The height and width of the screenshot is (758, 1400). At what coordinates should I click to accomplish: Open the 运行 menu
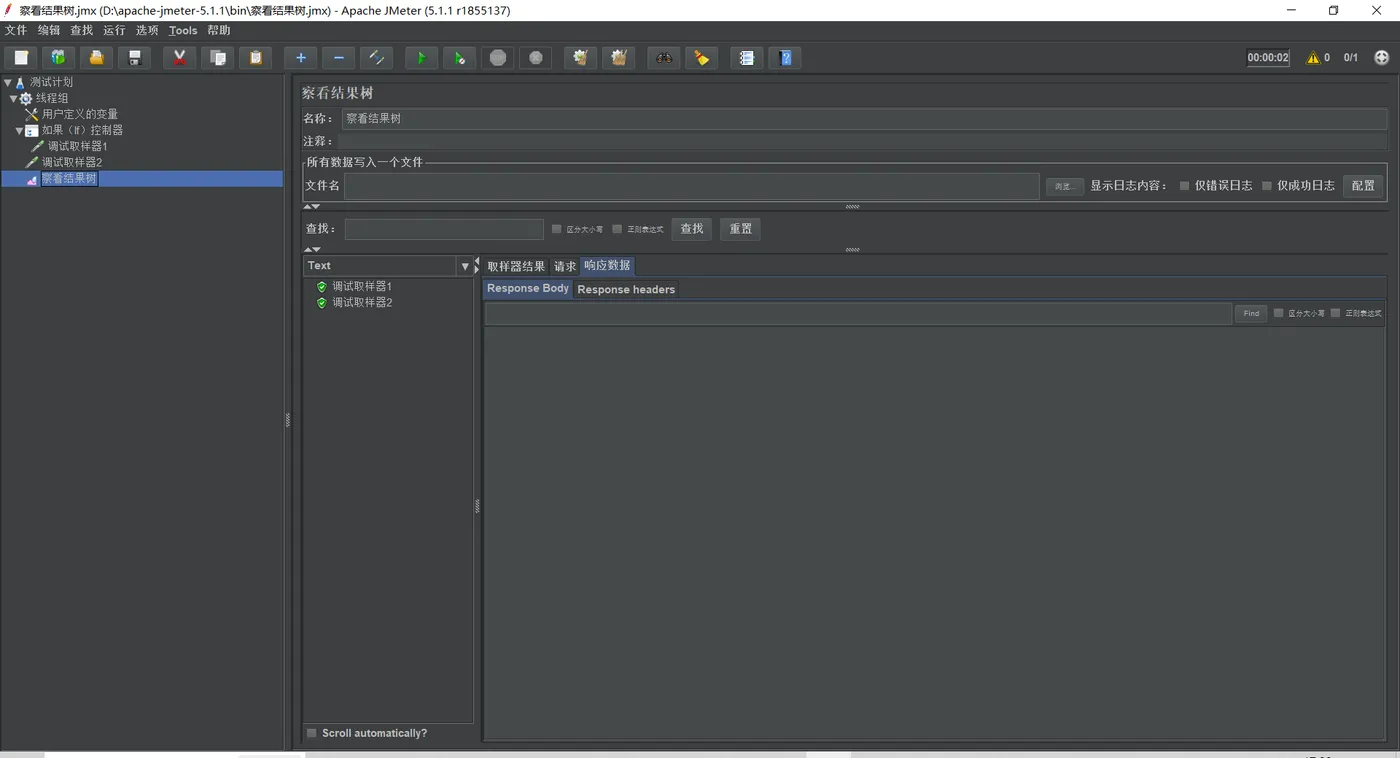114,31
